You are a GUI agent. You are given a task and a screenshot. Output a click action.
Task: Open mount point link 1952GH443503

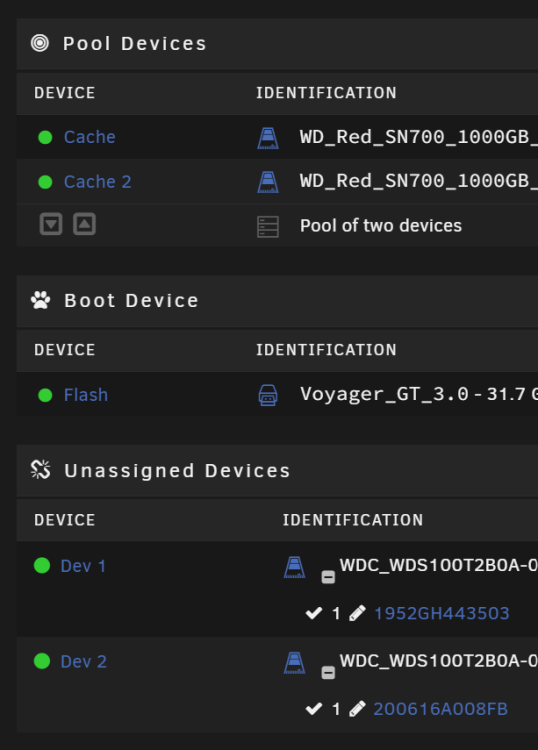(x=441, y=613)
